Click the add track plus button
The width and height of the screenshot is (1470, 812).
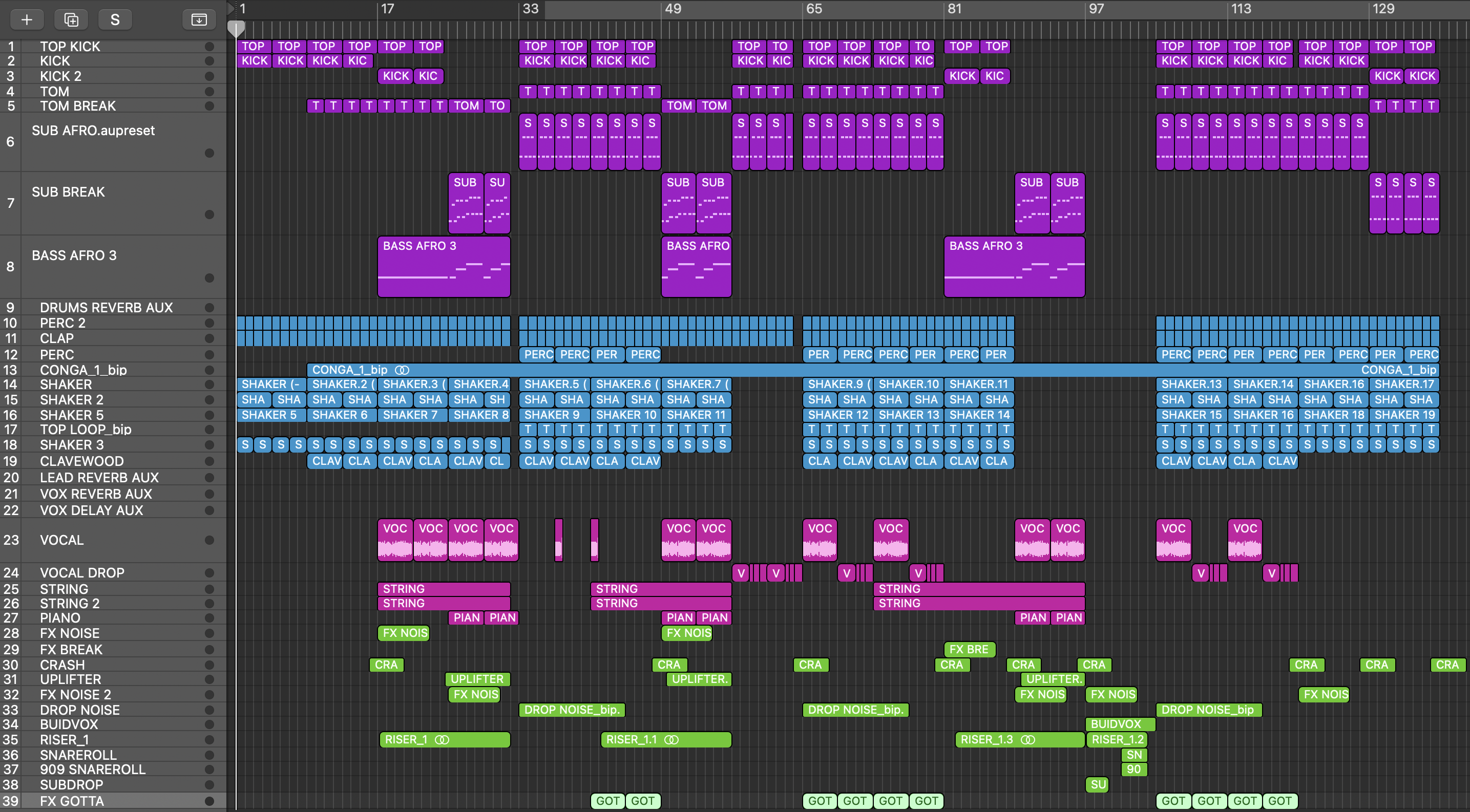pos(27,19)
